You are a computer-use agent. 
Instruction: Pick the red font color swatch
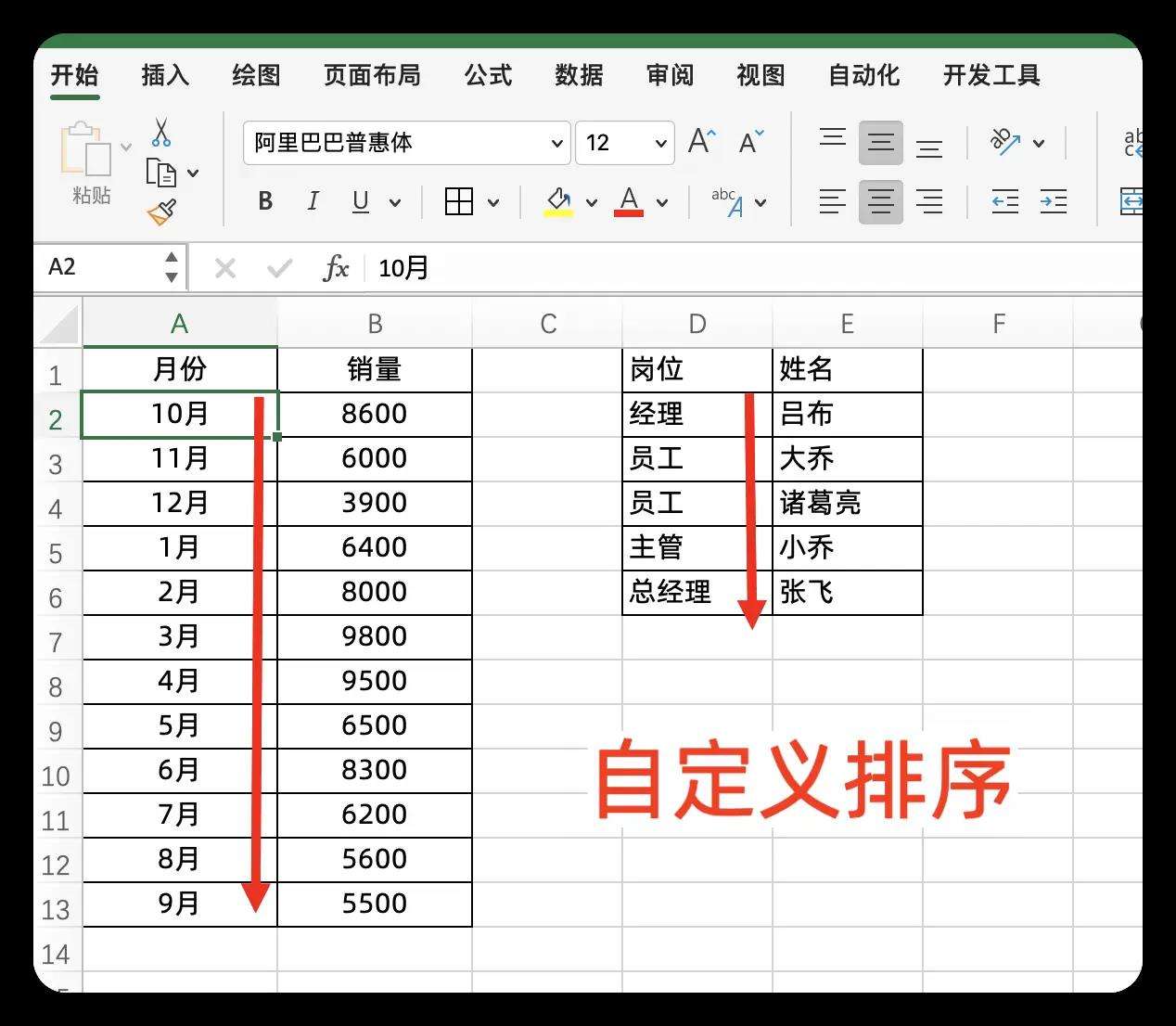pos(629,201)
